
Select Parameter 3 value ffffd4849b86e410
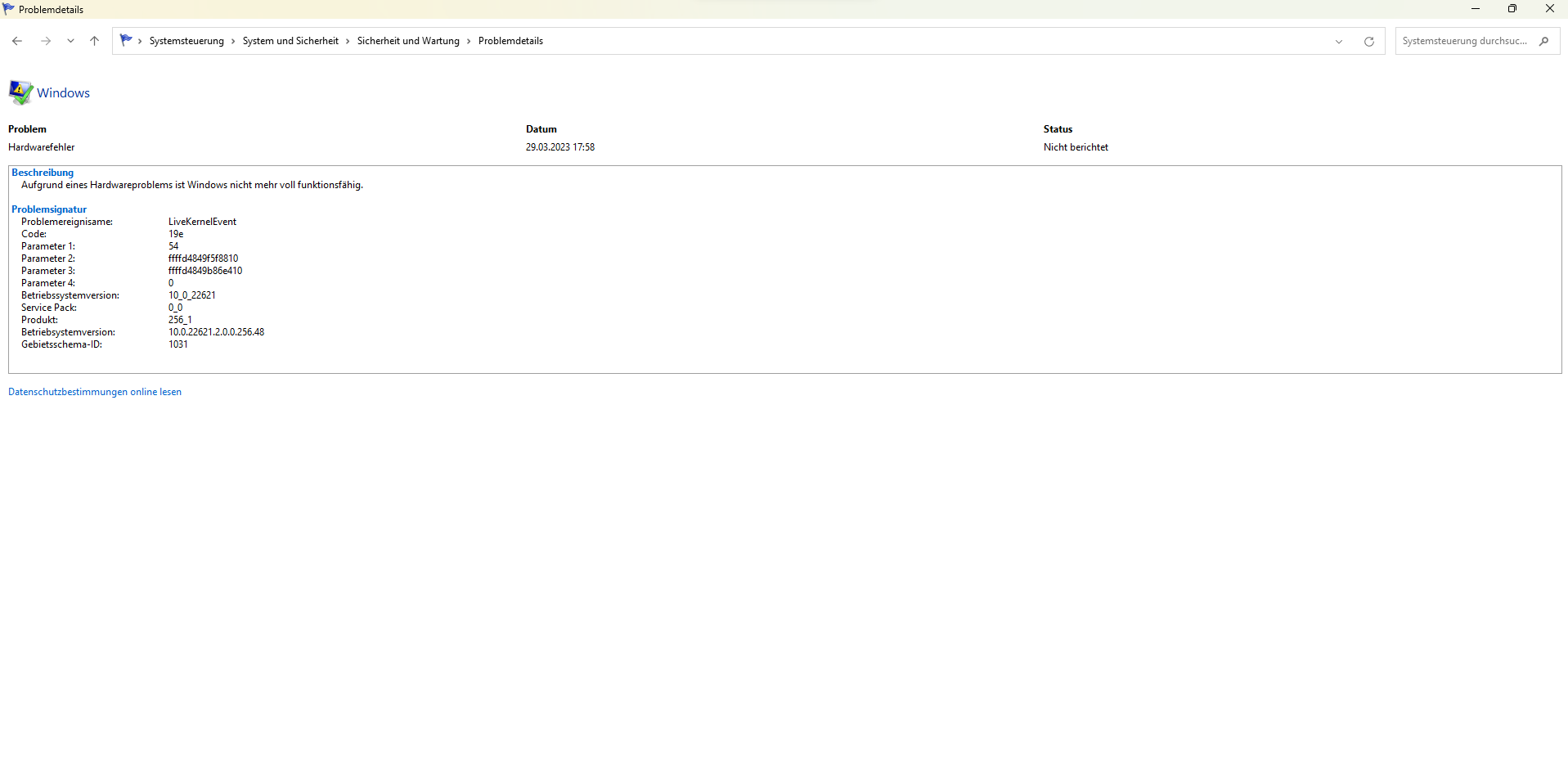tap(205, 271)
